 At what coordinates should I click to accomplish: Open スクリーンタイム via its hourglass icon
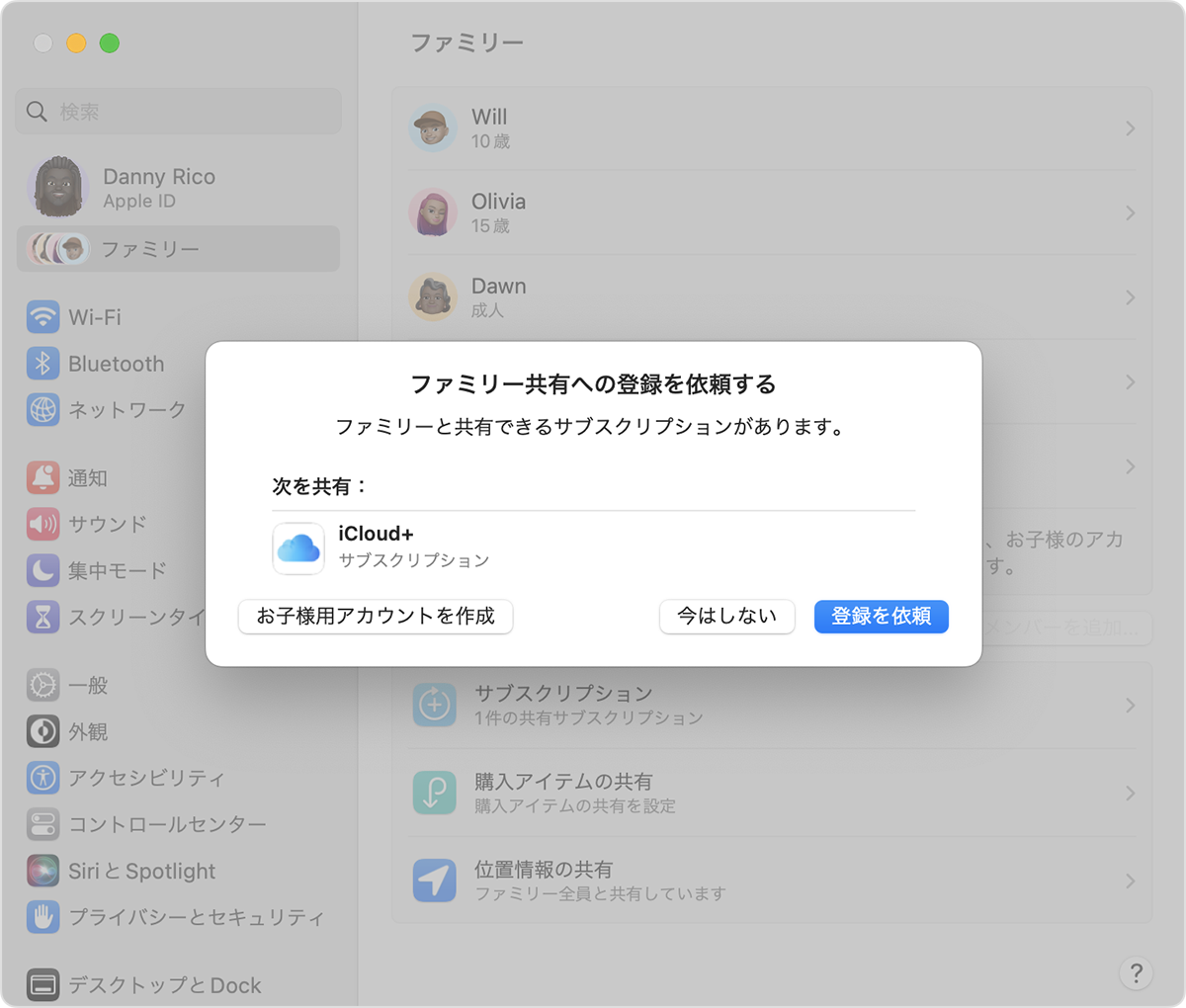[x=42, y=617]
